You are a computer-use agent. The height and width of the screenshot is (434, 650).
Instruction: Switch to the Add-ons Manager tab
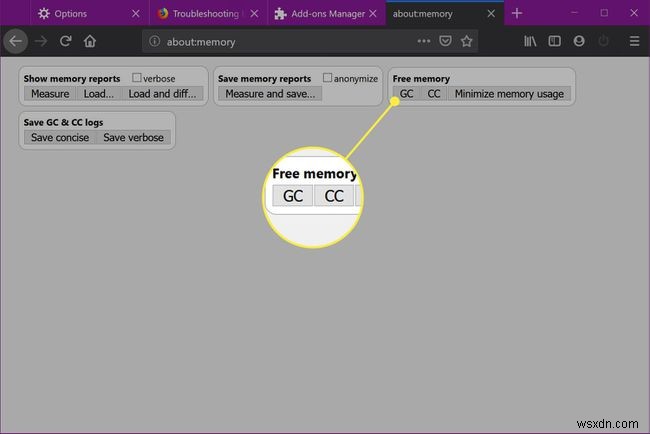click(x=327, y=14)
